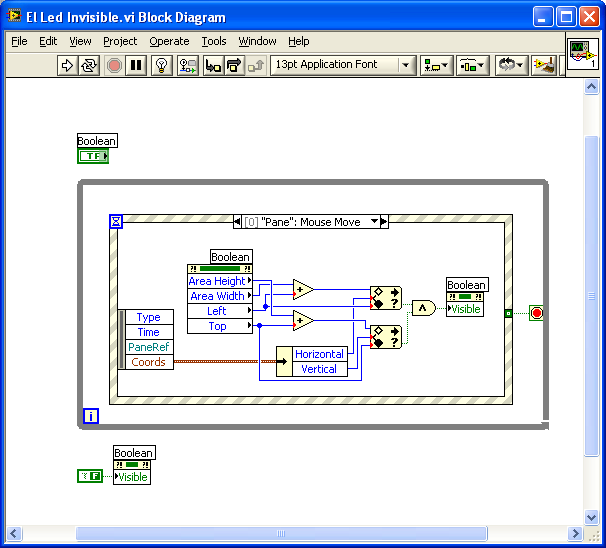606x548 pixels.
Task: Click the Coords event data item
Action: pos(149,362)
